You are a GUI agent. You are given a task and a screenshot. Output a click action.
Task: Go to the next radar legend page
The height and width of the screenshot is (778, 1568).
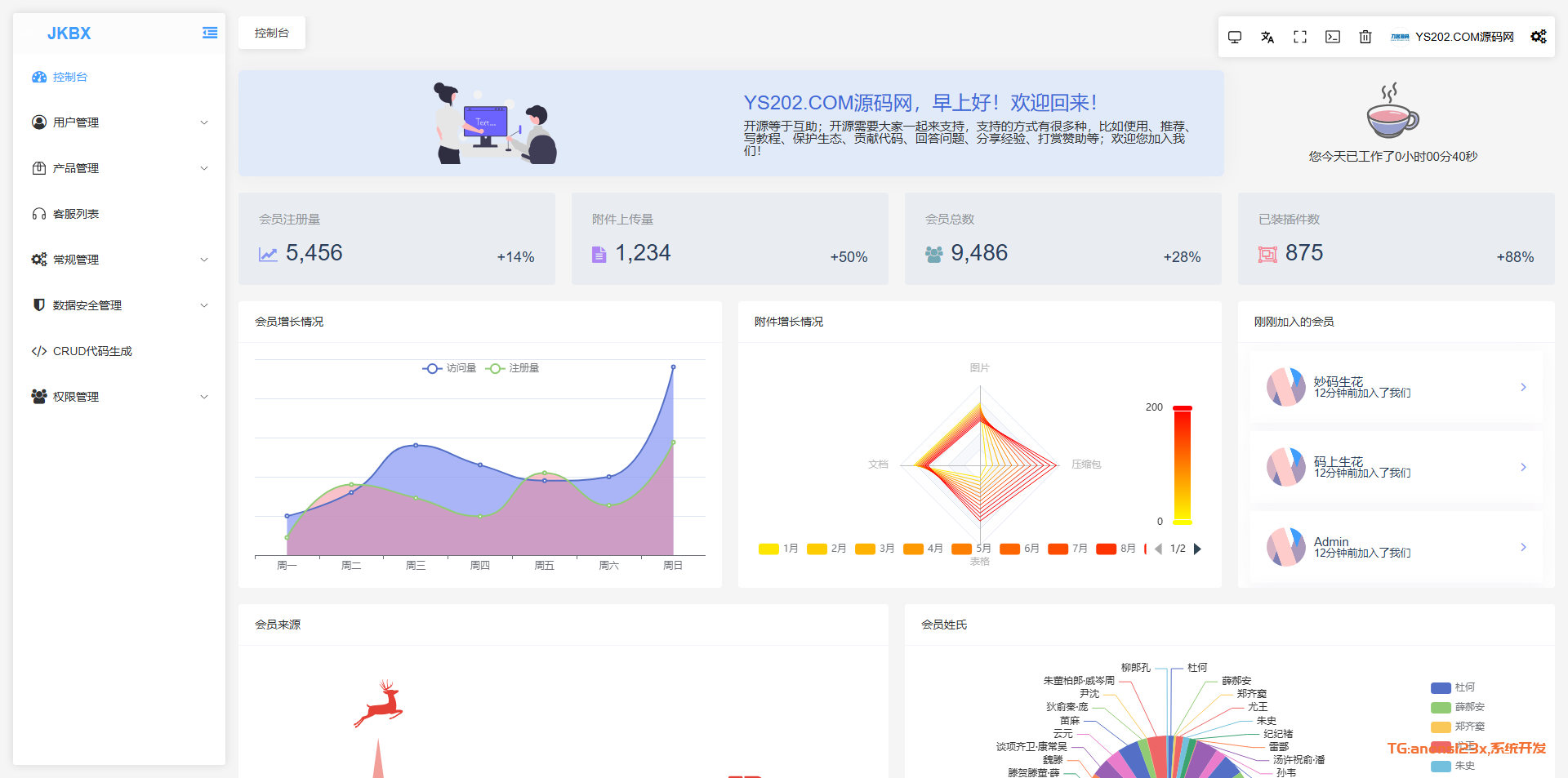tap(1197, 549)
